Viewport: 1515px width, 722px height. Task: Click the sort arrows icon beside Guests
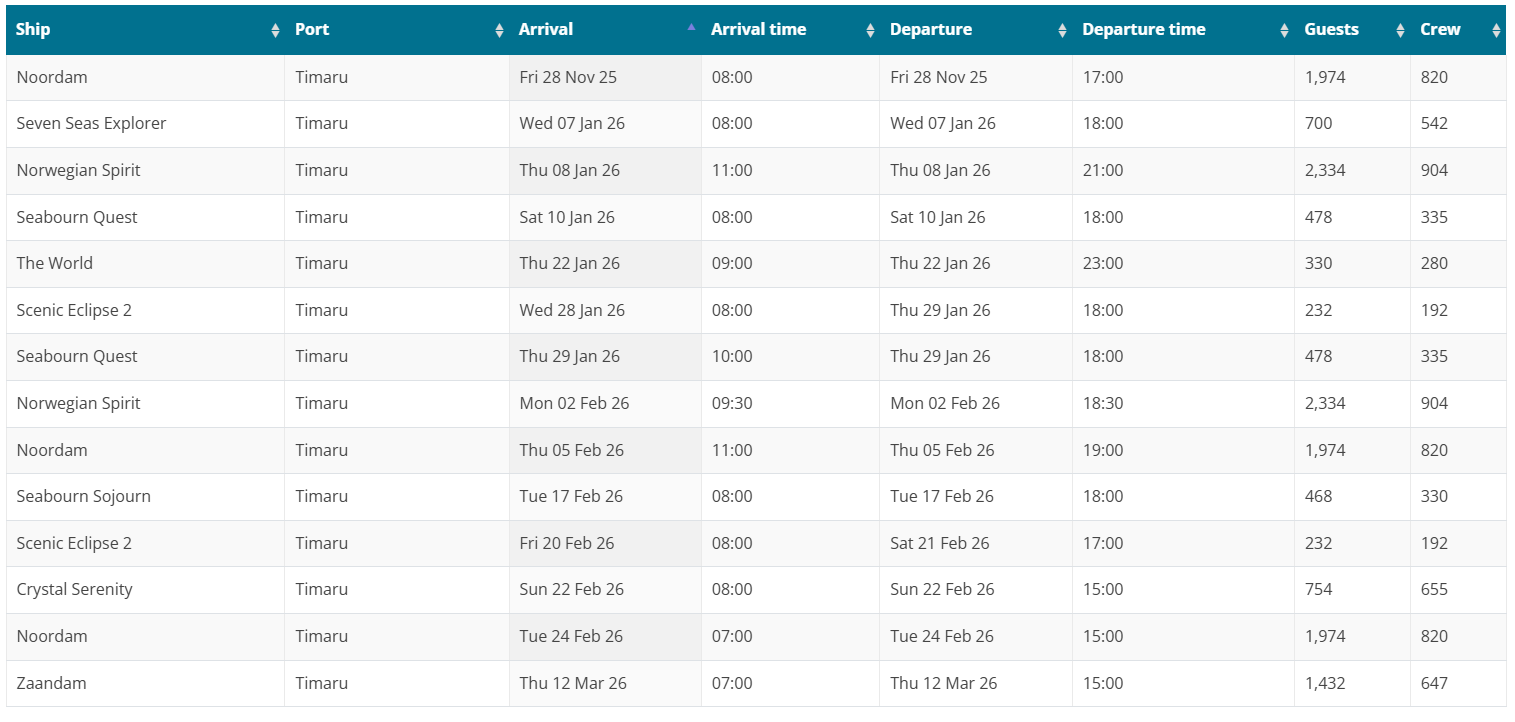point(1400,31)
